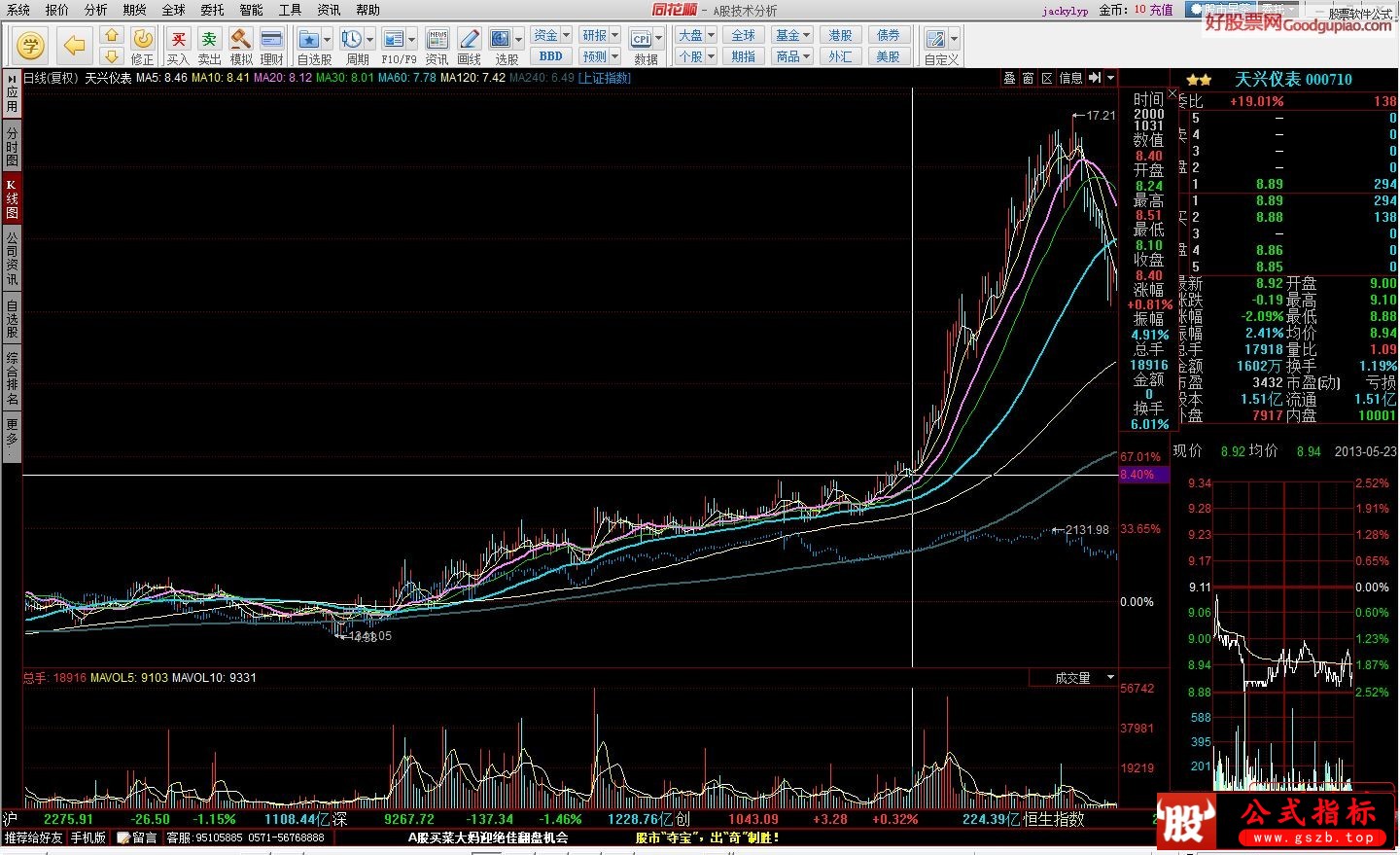The image size is (1400, 855).
Task: Click the 全球 markets button
Action: (744, 35)
